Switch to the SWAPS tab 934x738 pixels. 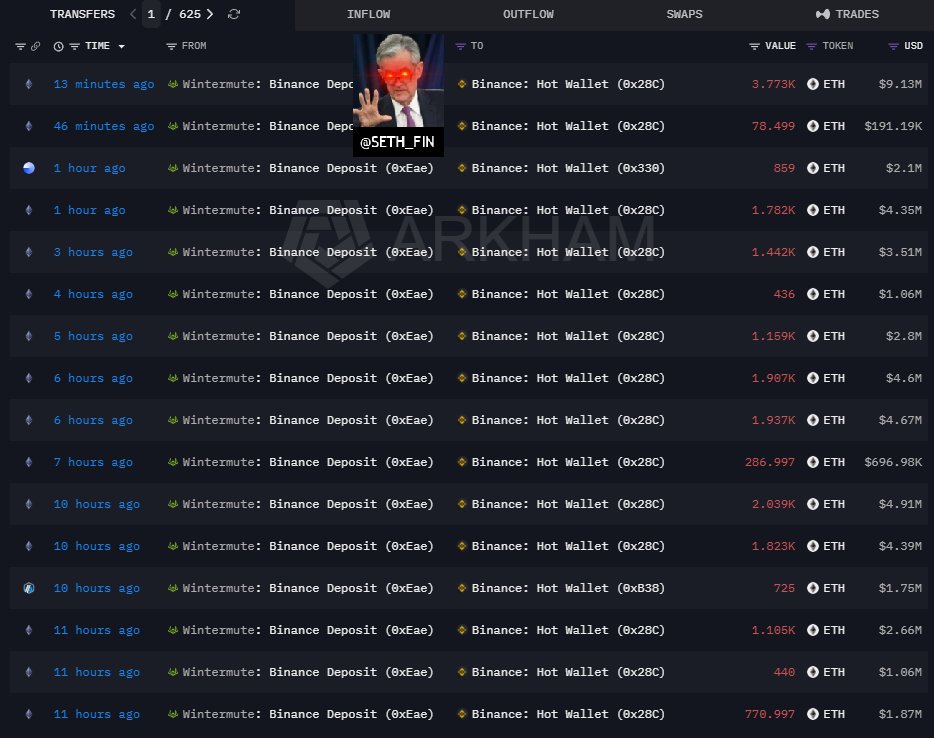pyautogui.click(x=684, y=14)
